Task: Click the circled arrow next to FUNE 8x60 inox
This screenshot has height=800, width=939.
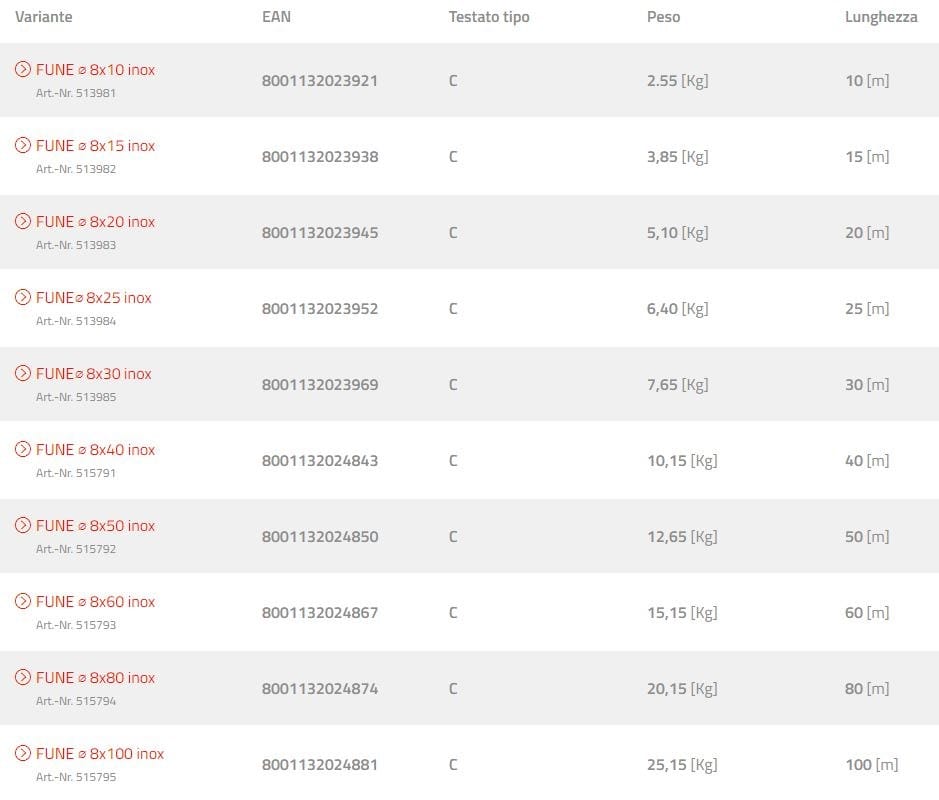Action: click(x=23, y=601)
